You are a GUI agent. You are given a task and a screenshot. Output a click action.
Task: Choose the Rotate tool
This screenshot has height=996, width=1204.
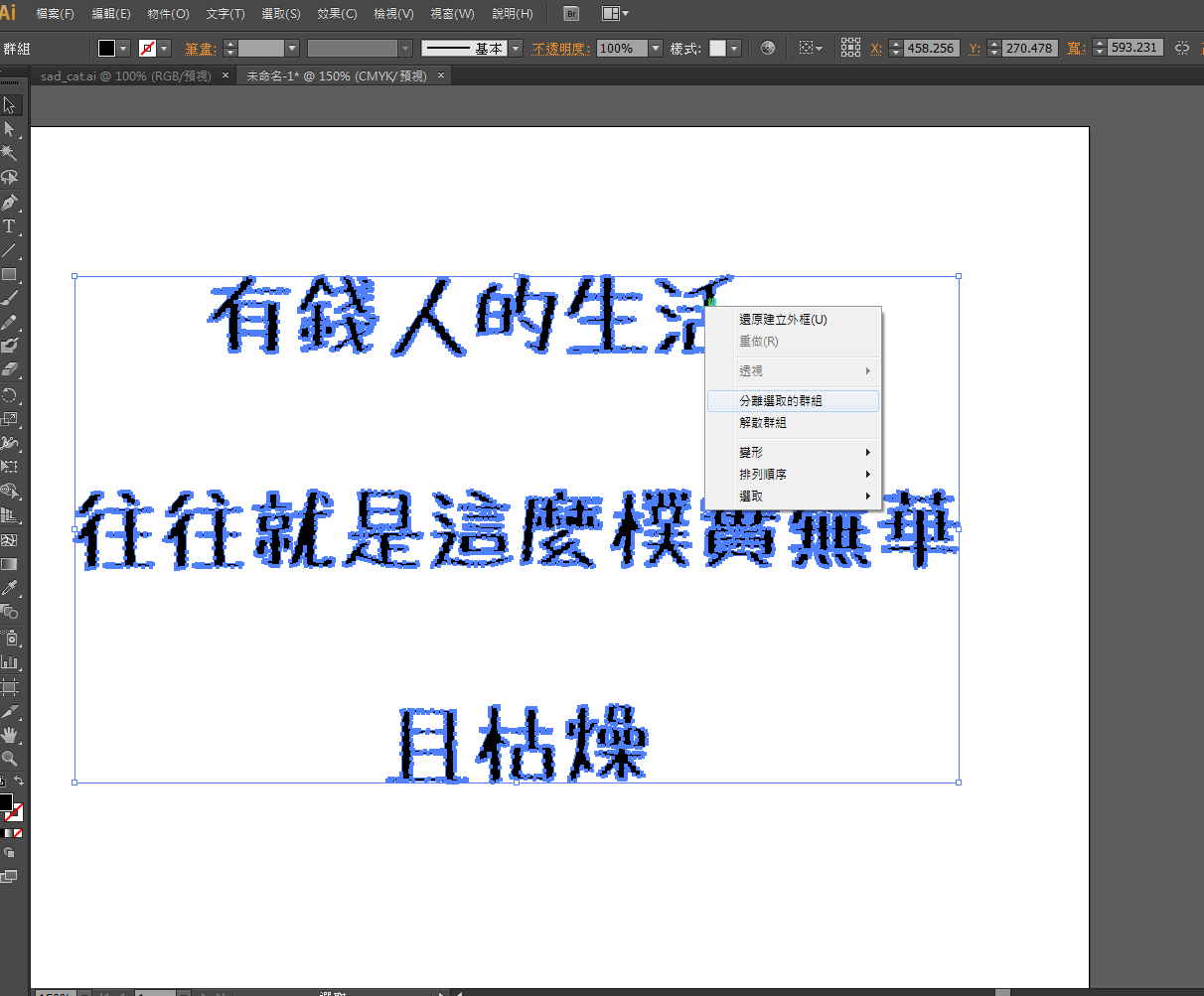[9, 395]
